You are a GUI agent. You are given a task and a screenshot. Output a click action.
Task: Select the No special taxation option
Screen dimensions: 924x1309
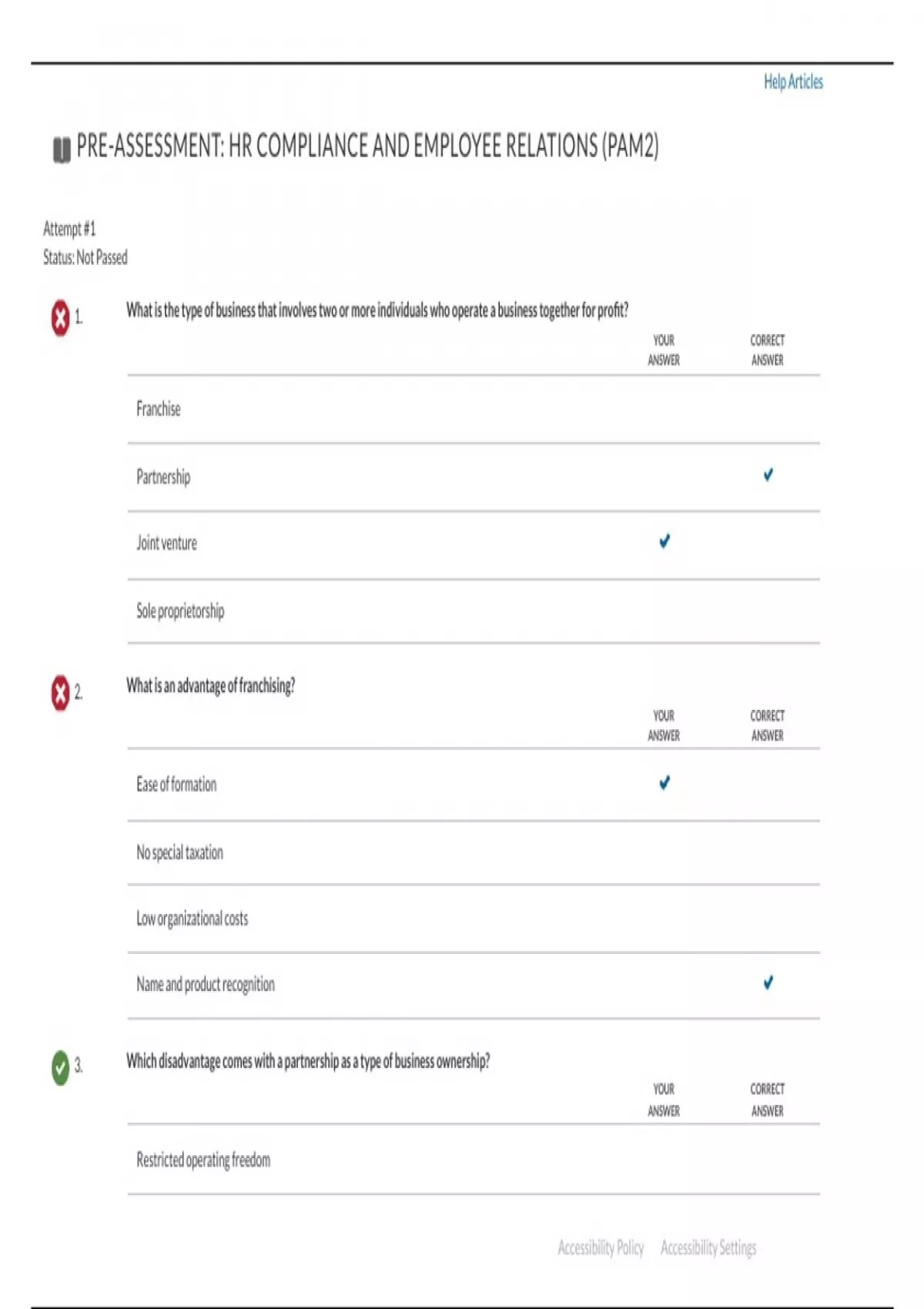(179, 852)
